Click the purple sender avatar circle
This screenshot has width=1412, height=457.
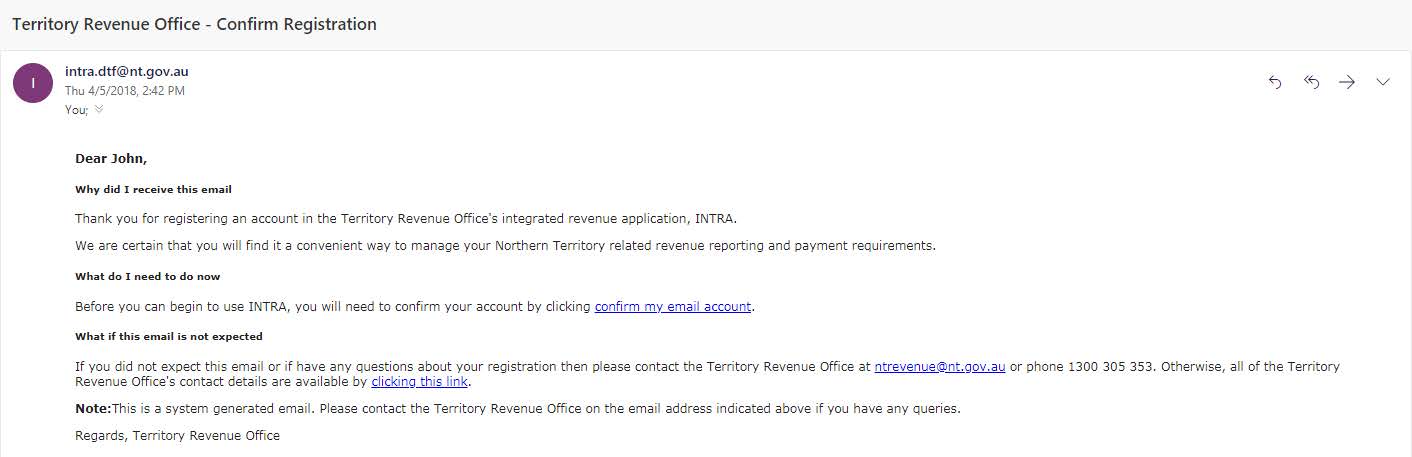pyautogui.click(x=33, y=82)
